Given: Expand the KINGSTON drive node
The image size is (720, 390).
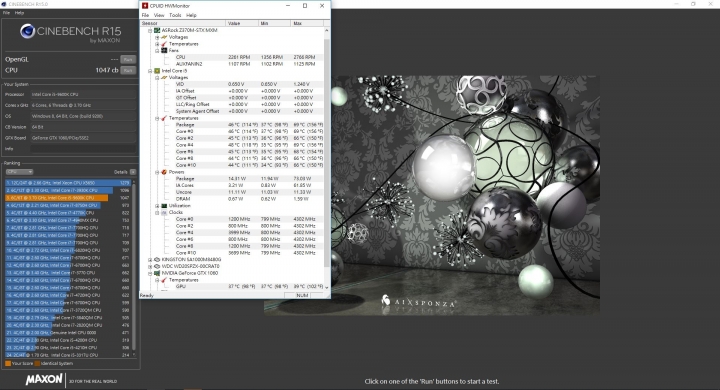Looking at the screenshot, I should (150, 260).
